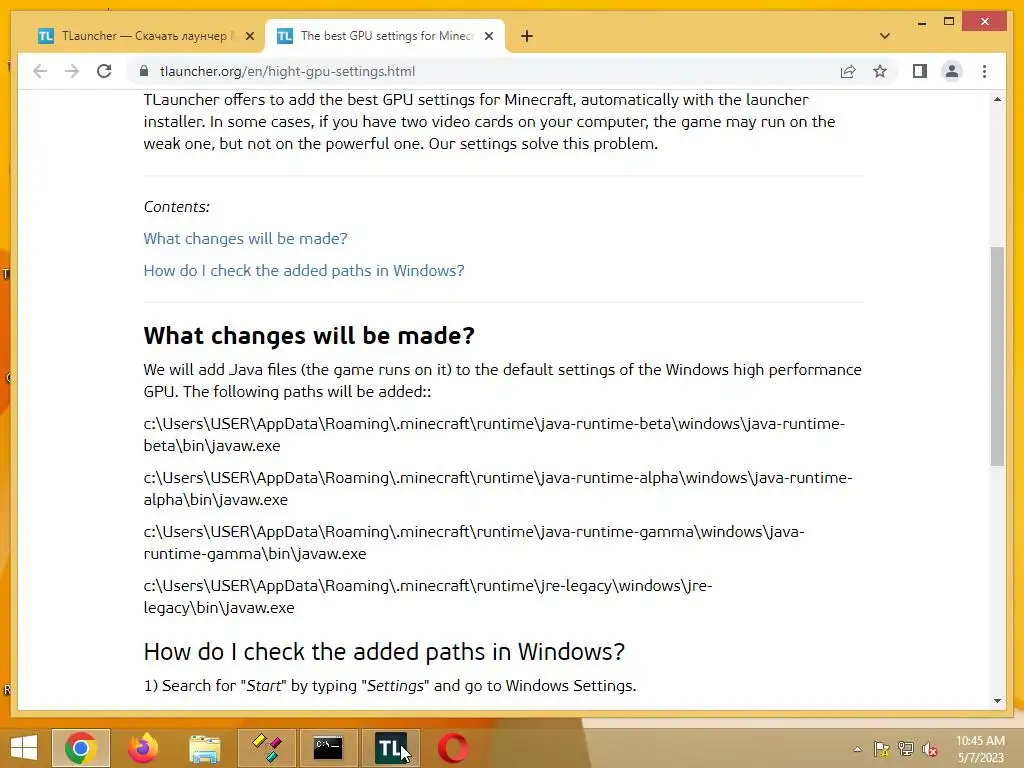Open Chrome from the taskbar
This screenshot has width=1024, height=768.
[81, 748]
